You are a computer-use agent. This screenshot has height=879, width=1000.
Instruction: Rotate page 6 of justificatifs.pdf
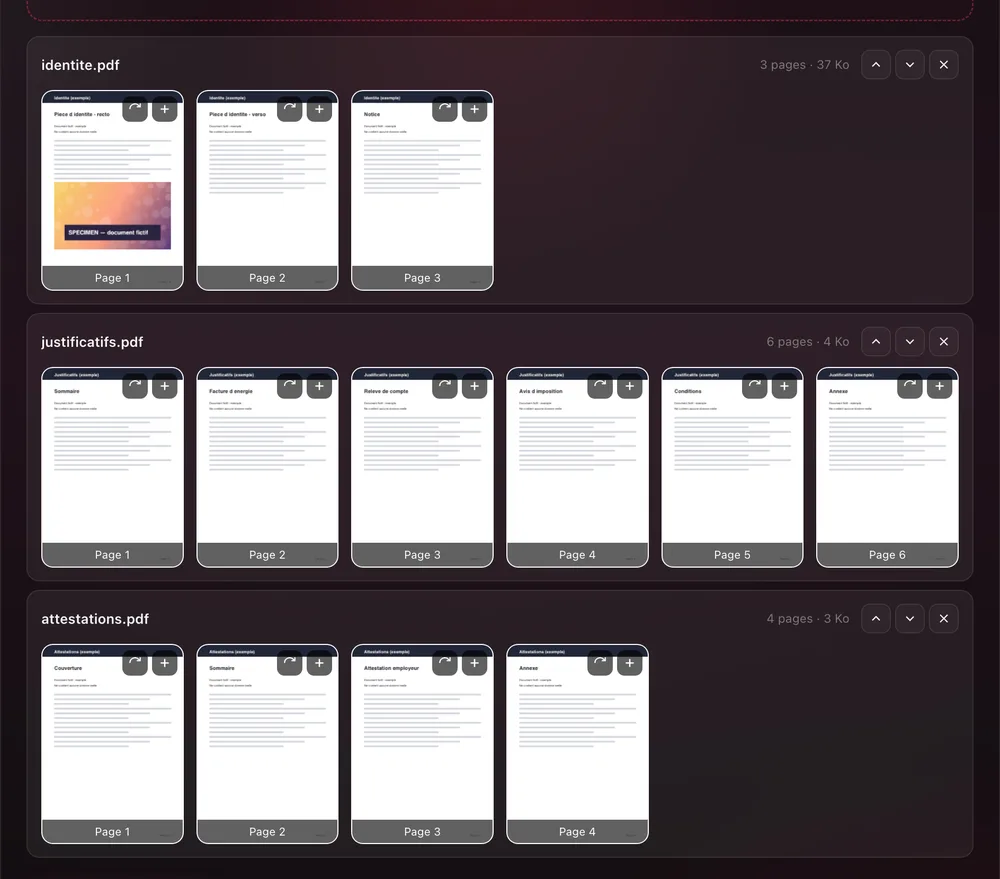909,385
